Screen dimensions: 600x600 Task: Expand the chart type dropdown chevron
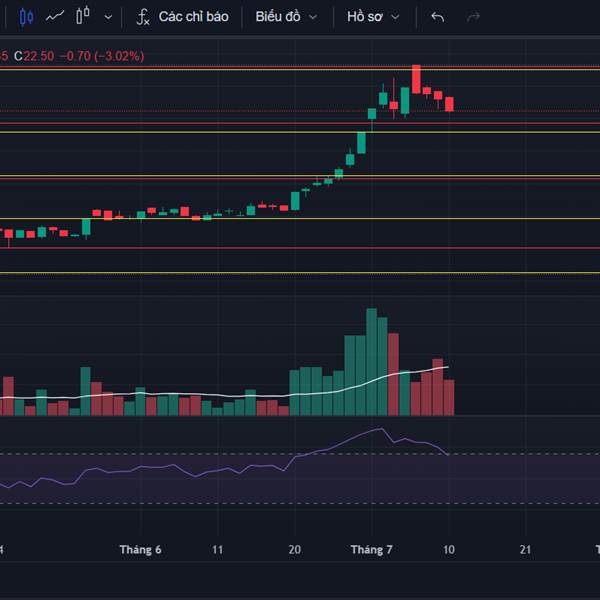108,17
